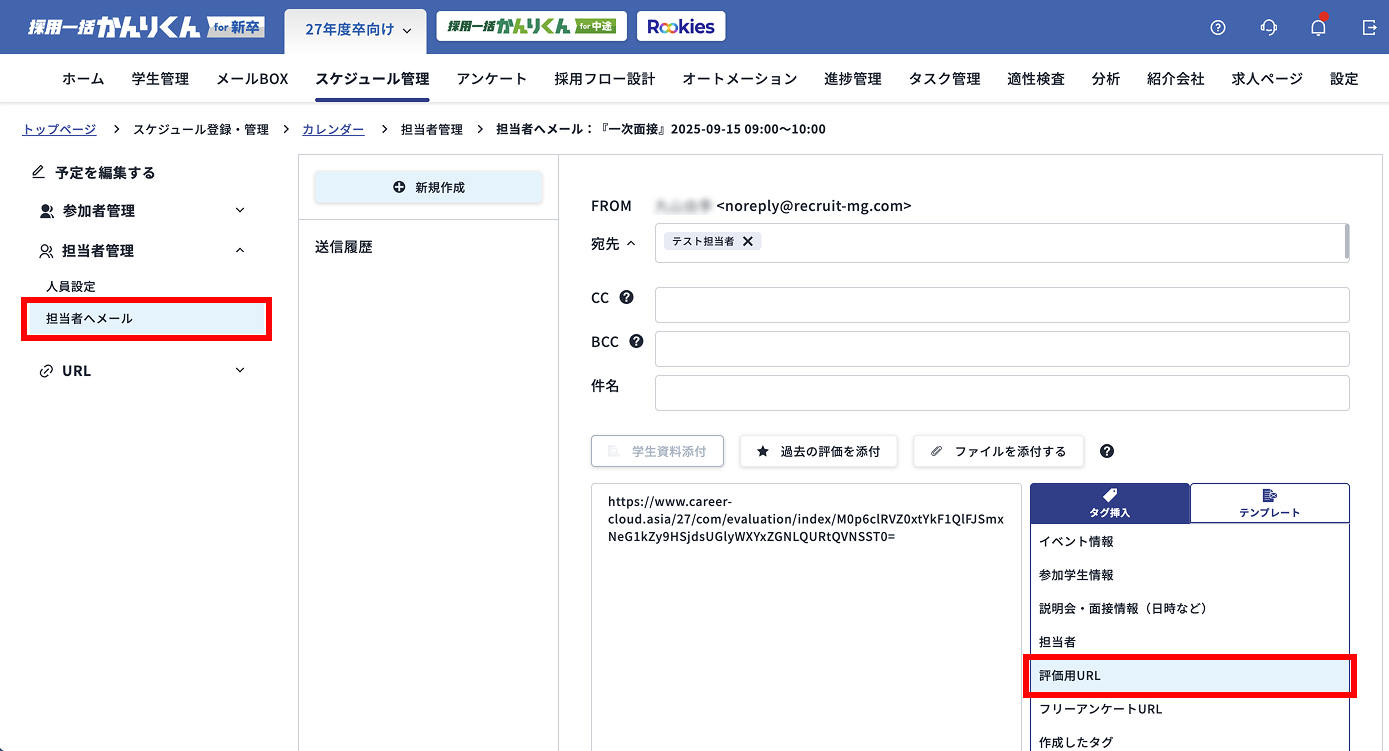Switch to the テンプレート tab

[x=1269, y=503]
